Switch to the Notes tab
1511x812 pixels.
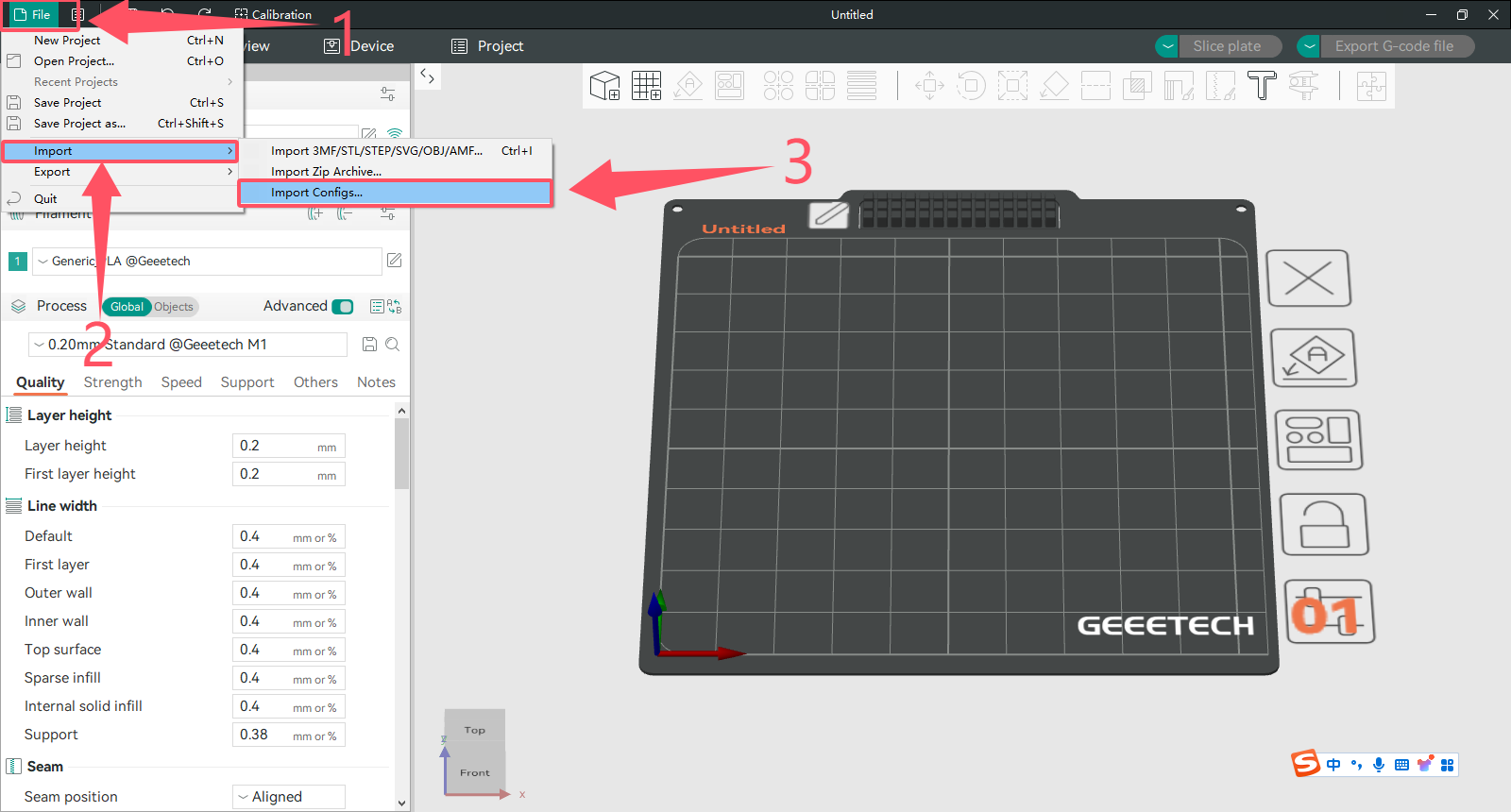376,382
